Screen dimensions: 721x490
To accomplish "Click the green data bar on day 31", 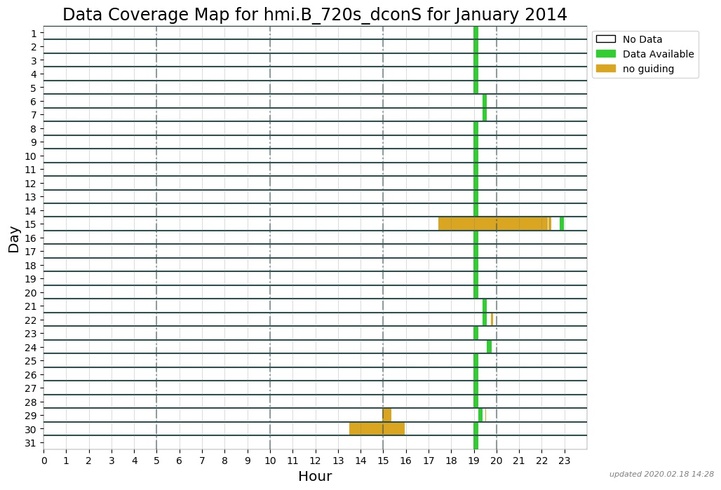I will 476,442.
